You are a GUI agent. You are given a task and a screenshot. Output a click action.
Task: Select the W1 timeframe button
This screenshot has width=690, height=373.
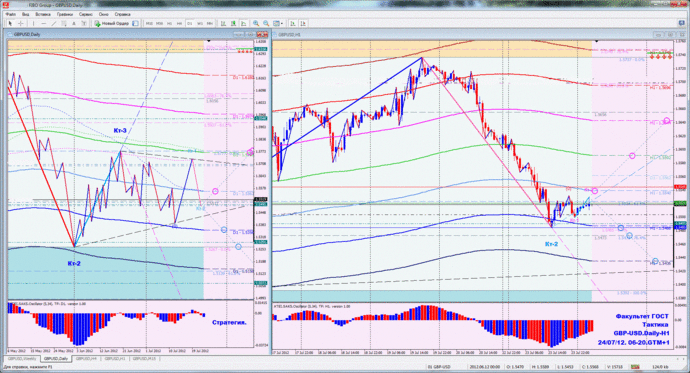pyautogui.click(x=200, y=23)
